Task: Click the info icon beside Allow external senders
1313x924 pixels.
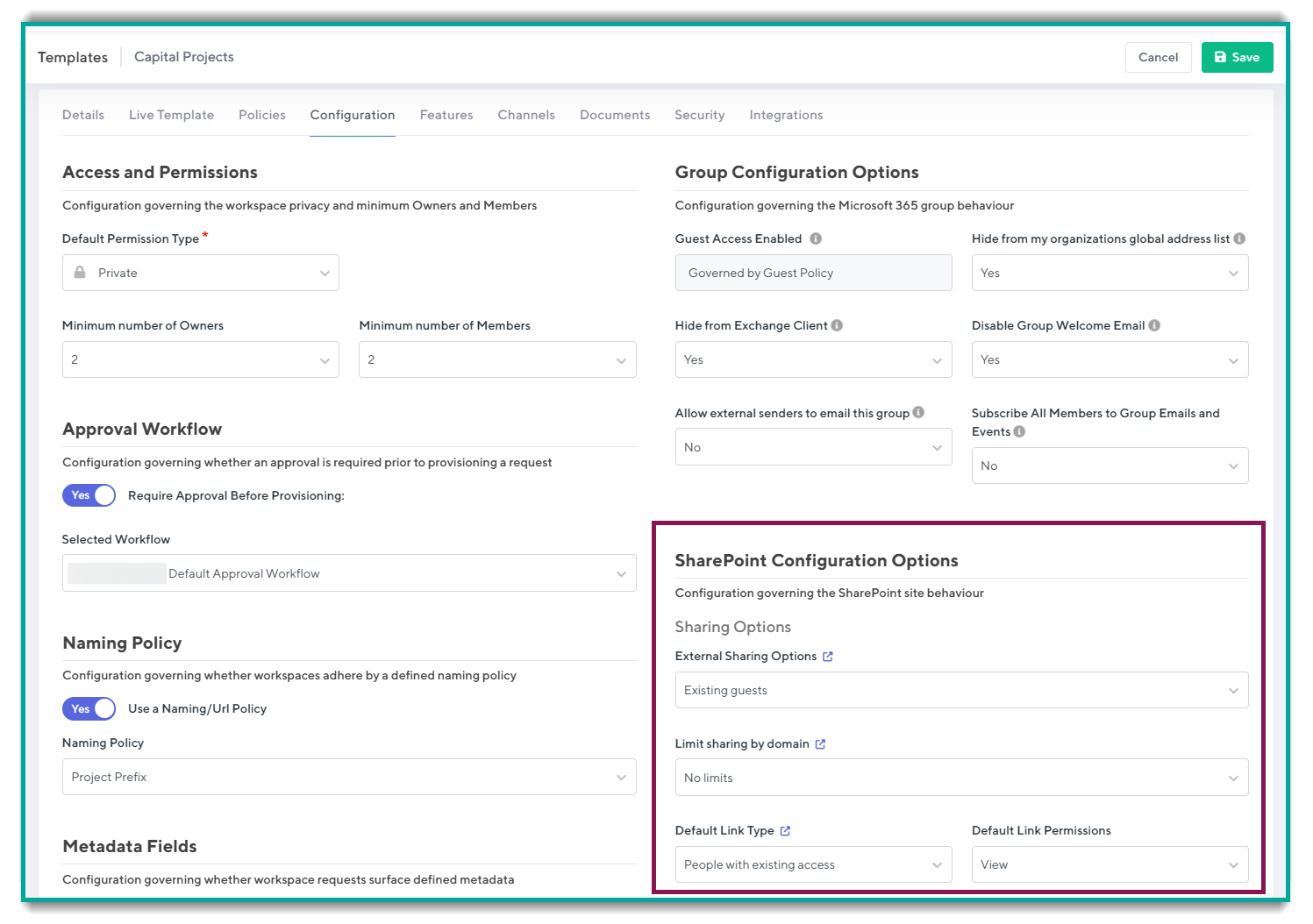Action: [x=918, y=413]
